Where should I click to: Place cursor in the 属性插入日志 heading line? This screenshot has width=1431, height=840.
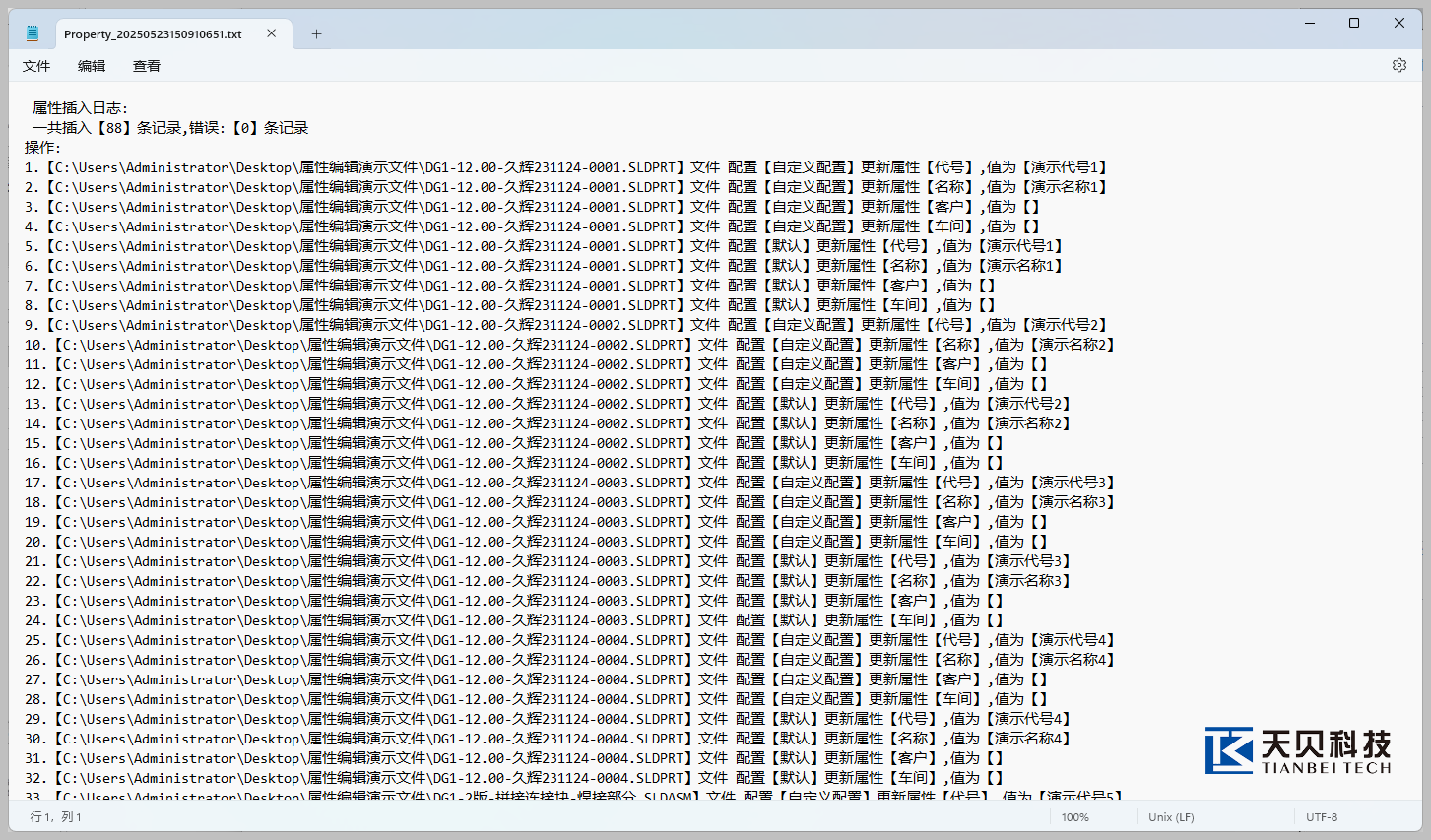[x=80, y=108]
